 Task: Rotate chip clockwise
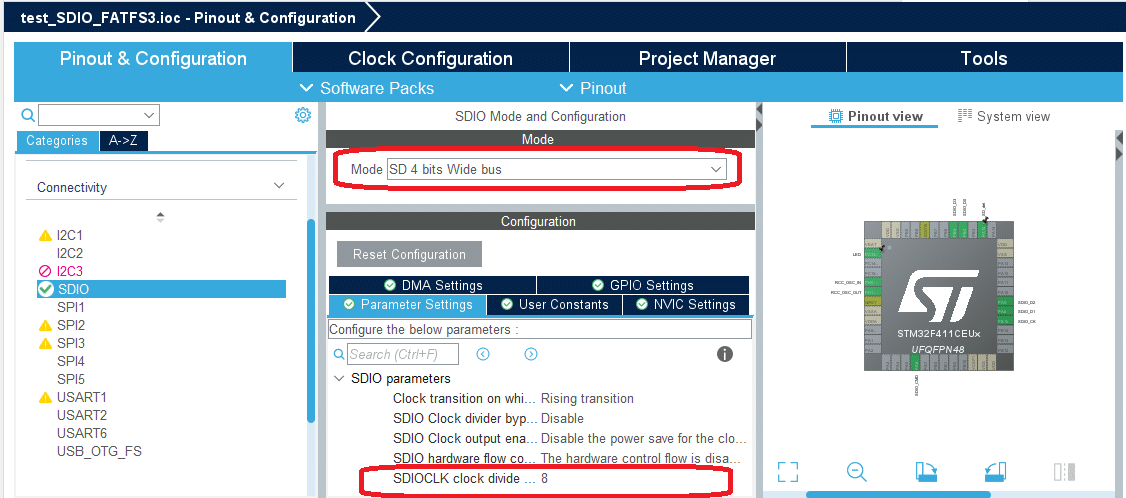click(x=926, y=471)
